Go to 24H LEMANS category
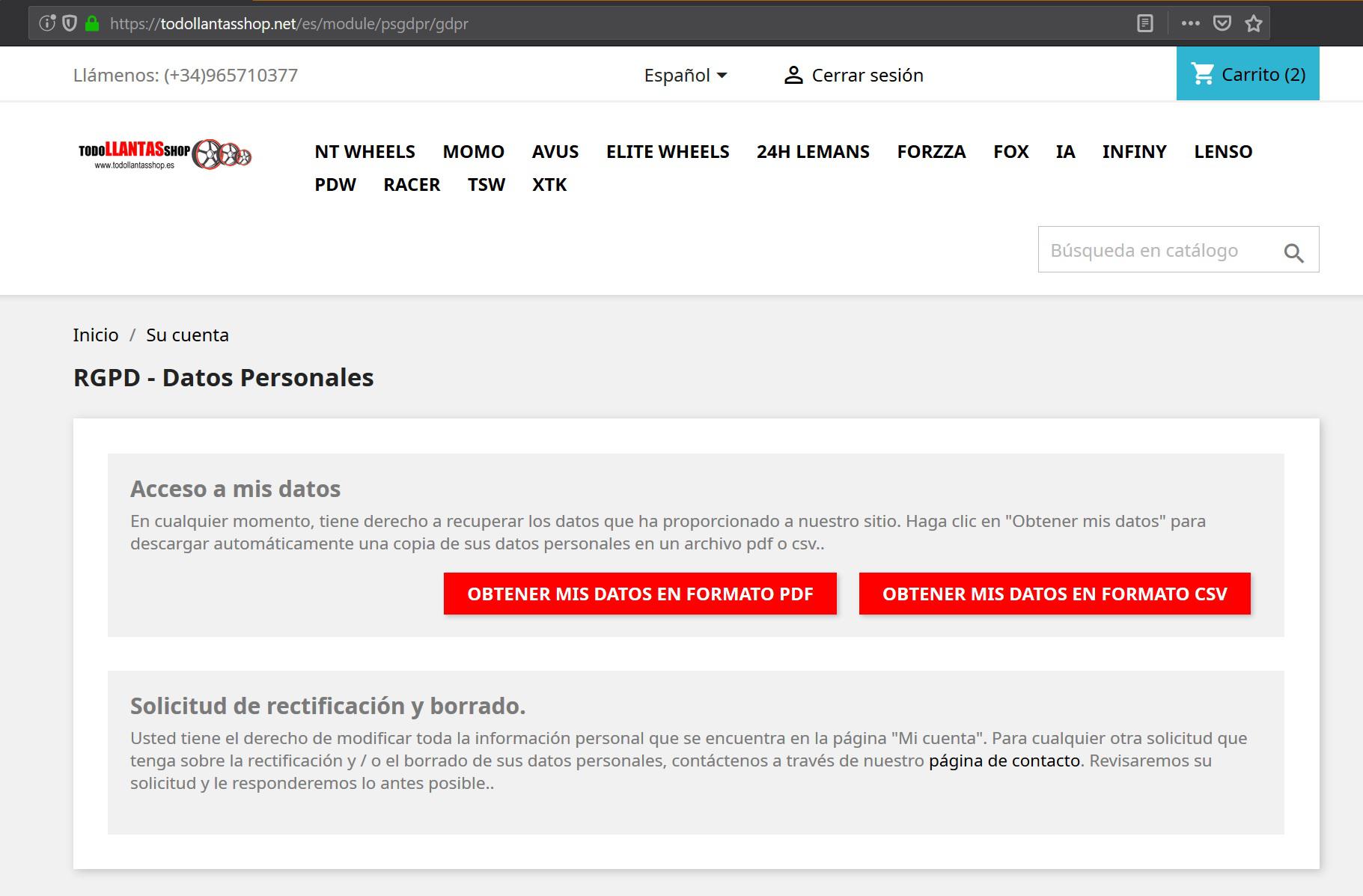Screen dimensions: 1363x896 coord(812,151)
